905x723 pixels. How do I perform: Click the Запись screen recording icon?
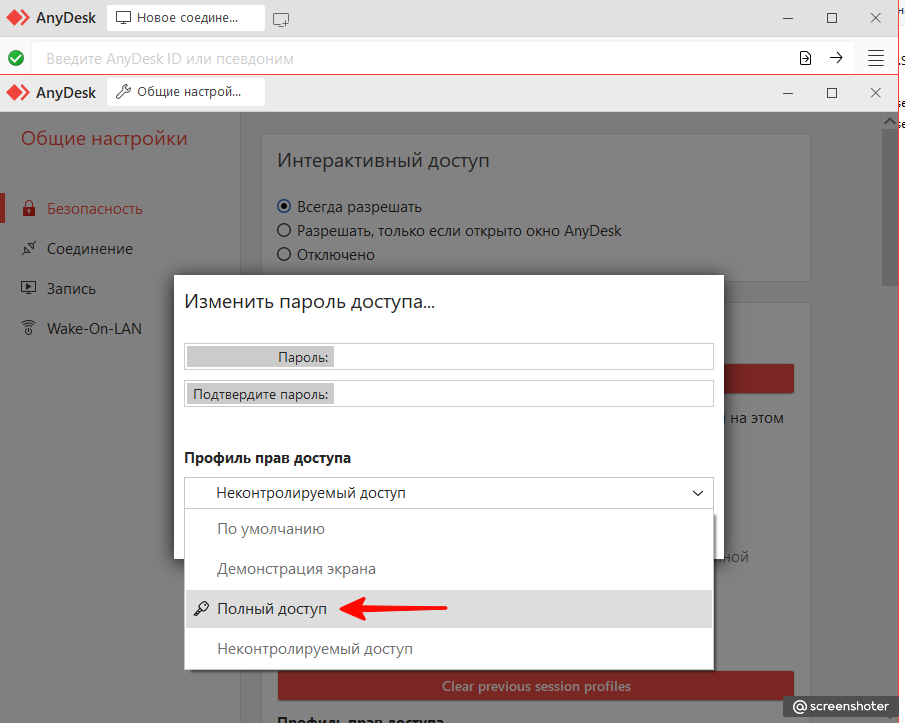click(x=28, y=288)
